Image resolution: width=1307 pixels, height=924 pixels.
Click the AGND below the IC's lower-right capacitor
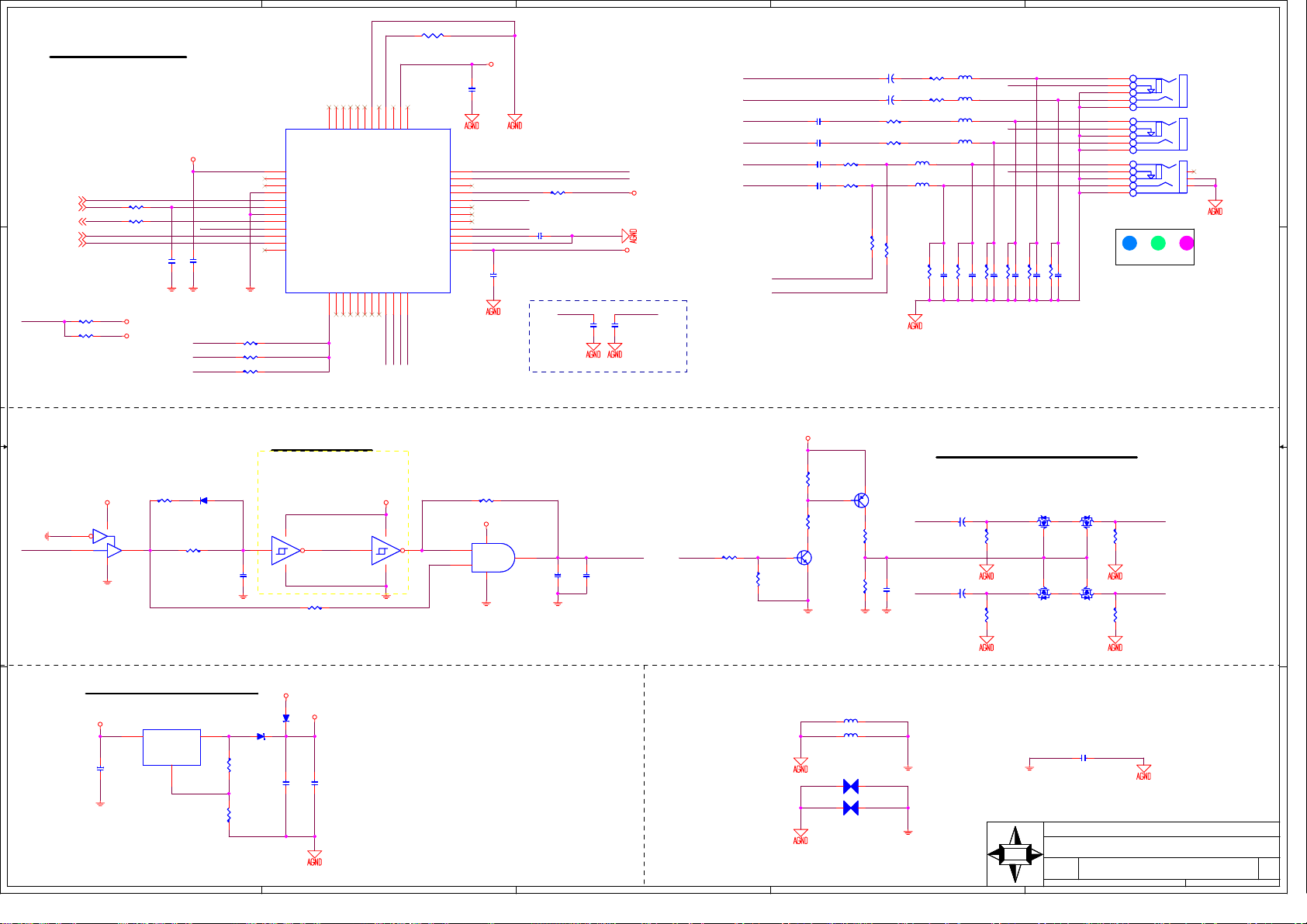point(493,307)
